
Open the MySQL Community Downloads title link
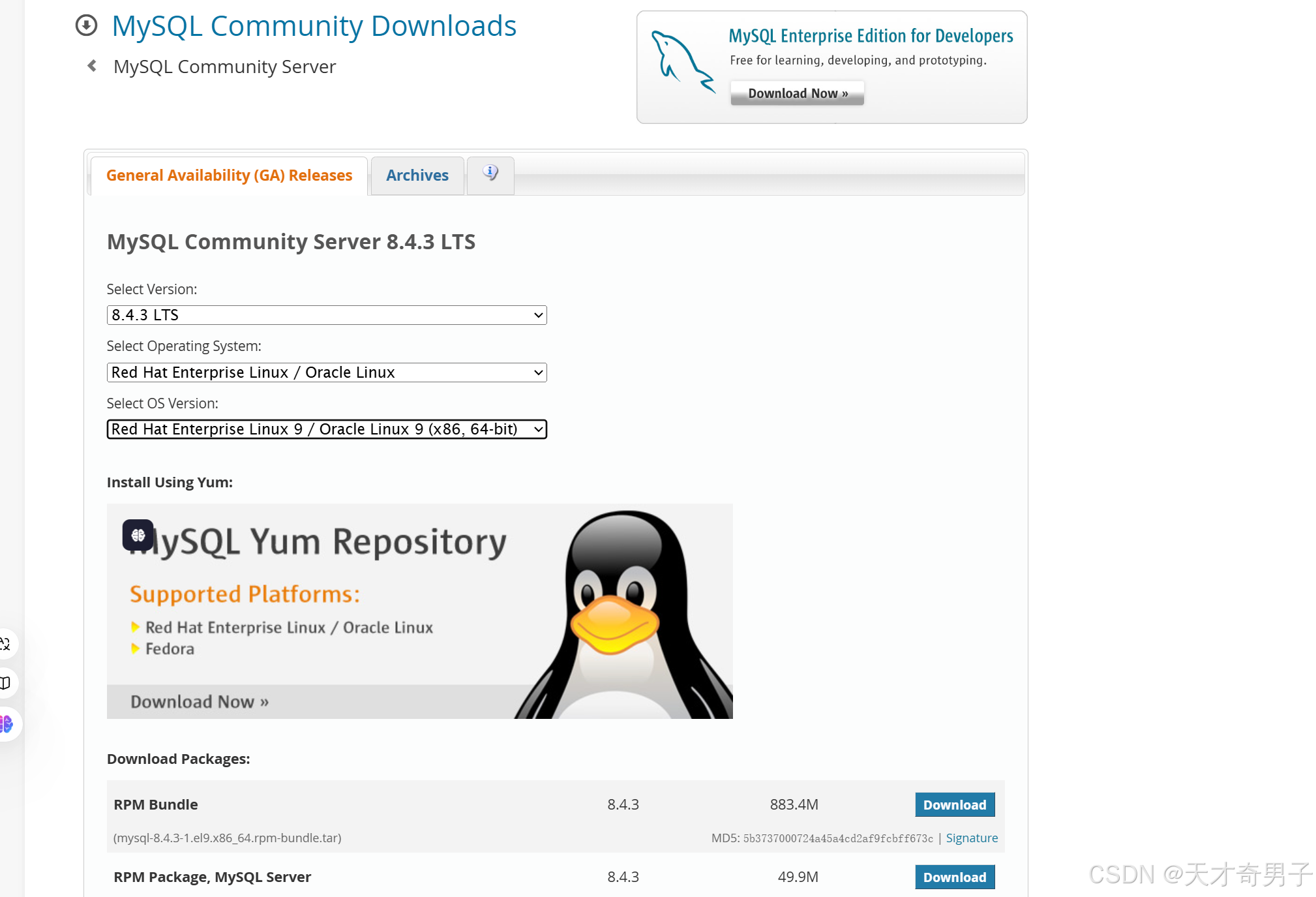pos(314,26)
